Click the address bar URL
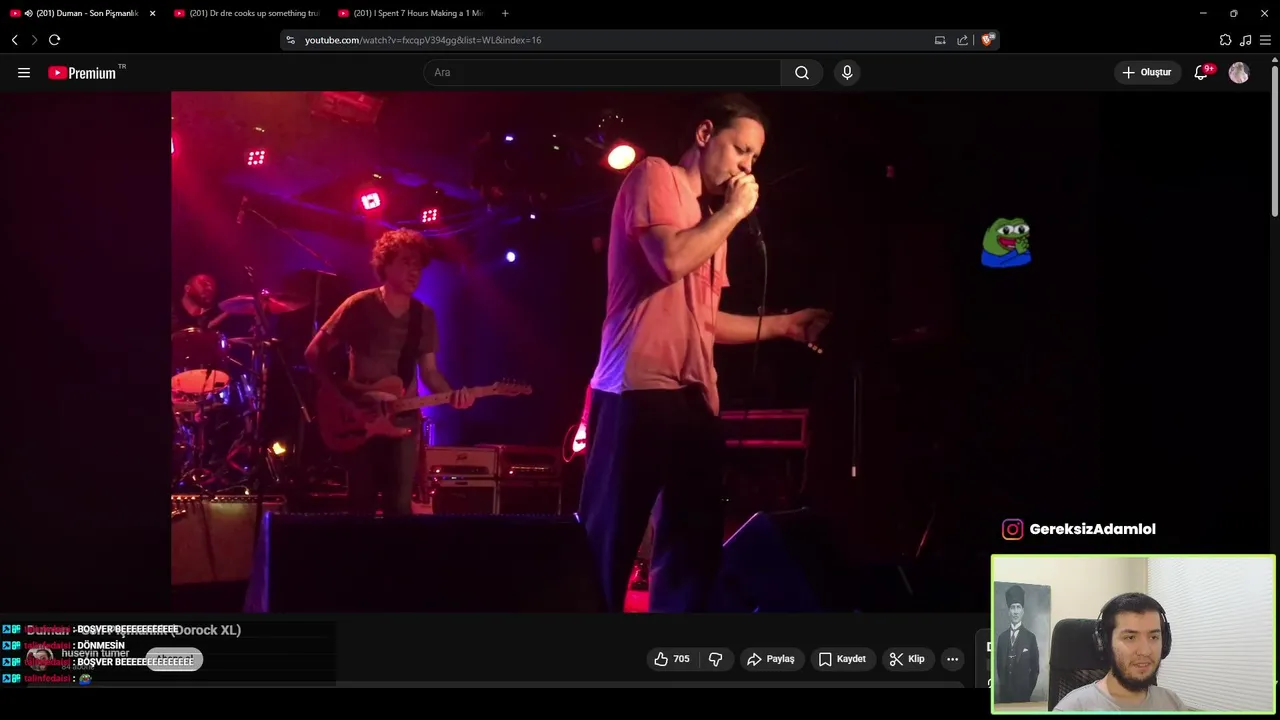1280x720 pixels. click(423, 40)
